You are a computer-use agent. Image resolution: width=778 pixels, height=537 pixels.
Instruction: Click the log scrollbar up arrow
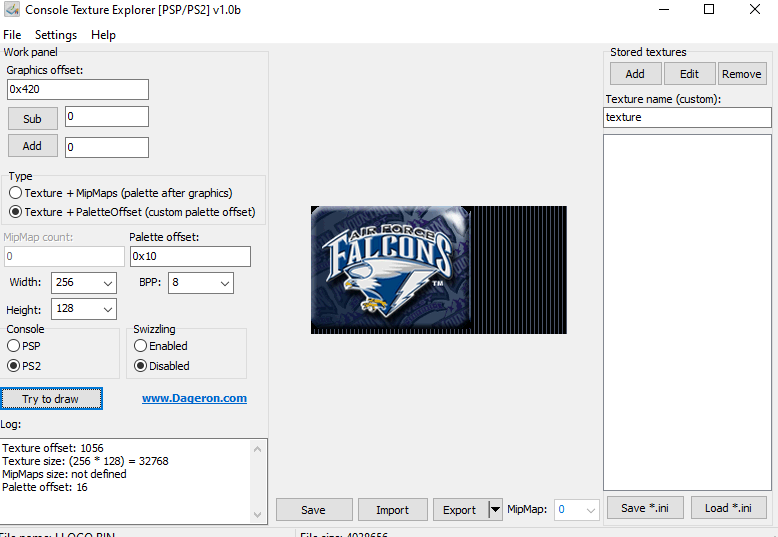point(258,449)
